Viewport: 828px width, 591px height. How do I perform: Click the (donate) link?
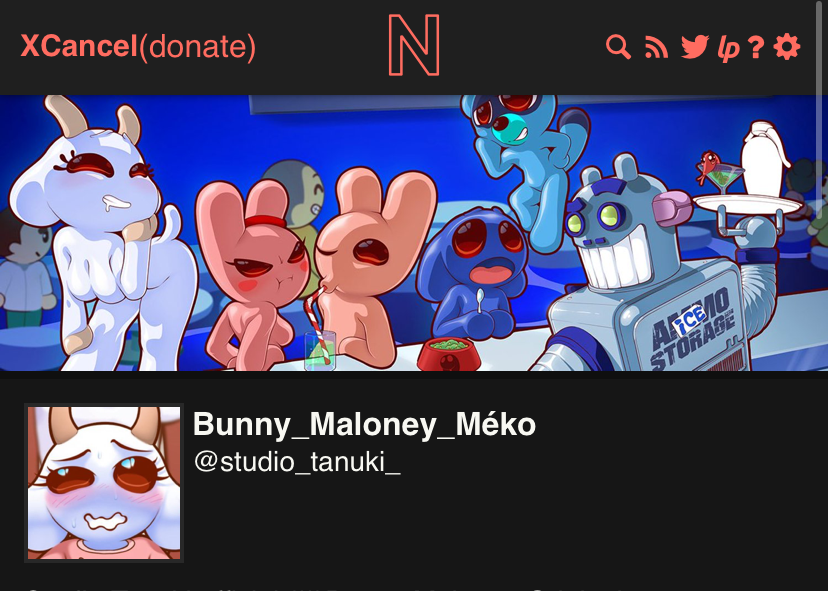tap(198, 46)
